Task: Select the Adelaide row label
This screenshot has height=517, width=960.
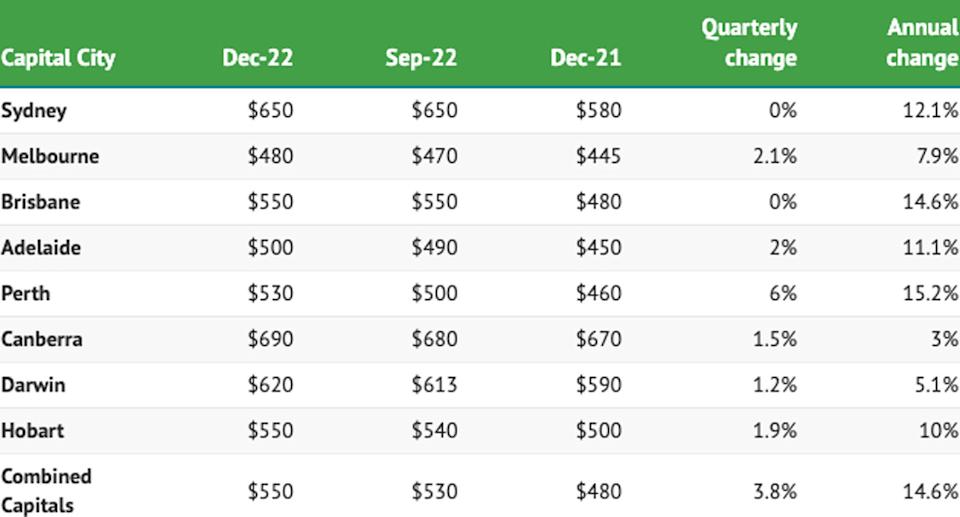Action: click(41, 248)
